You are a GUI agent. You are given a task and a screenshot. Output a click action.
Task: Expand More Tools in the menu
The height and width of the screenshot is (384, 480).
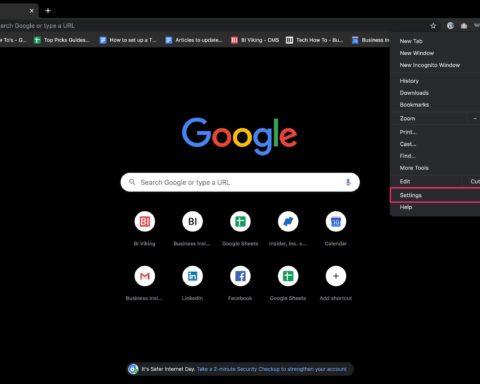(x=435, y=168)
